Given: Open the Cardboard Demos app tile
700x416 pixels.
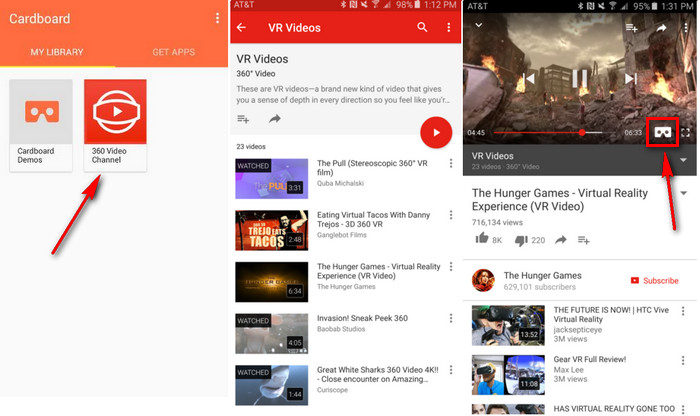Looking at the screenshot, I should click(x=41, y=125).
